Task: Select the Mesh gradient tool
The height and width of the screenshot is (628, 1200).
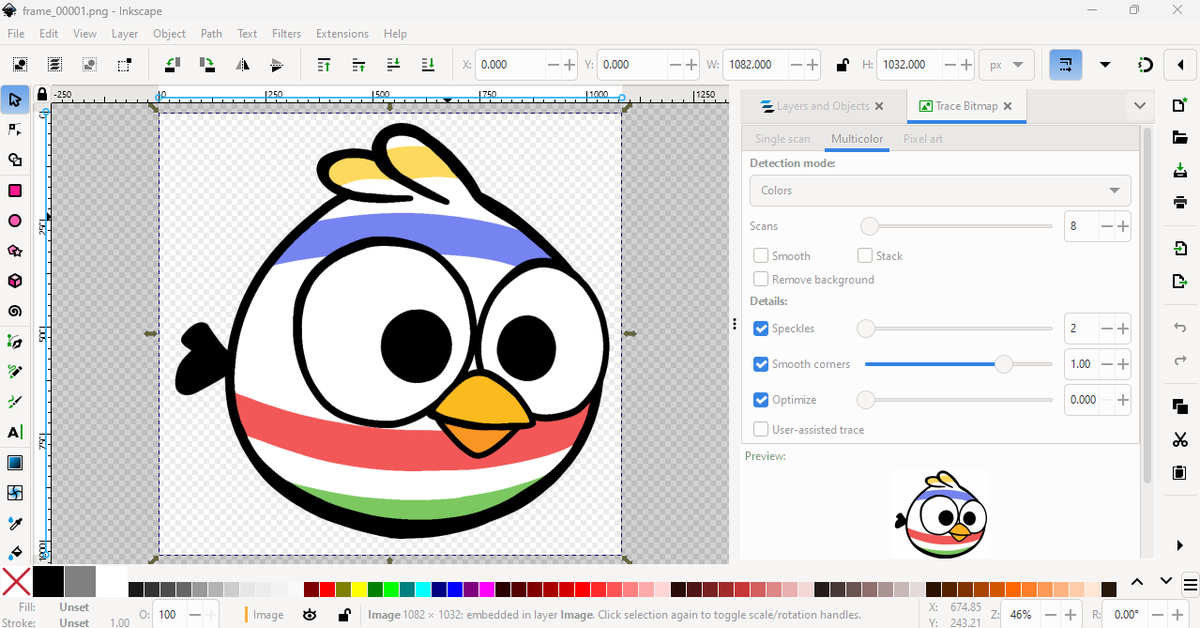Action: 15,493
